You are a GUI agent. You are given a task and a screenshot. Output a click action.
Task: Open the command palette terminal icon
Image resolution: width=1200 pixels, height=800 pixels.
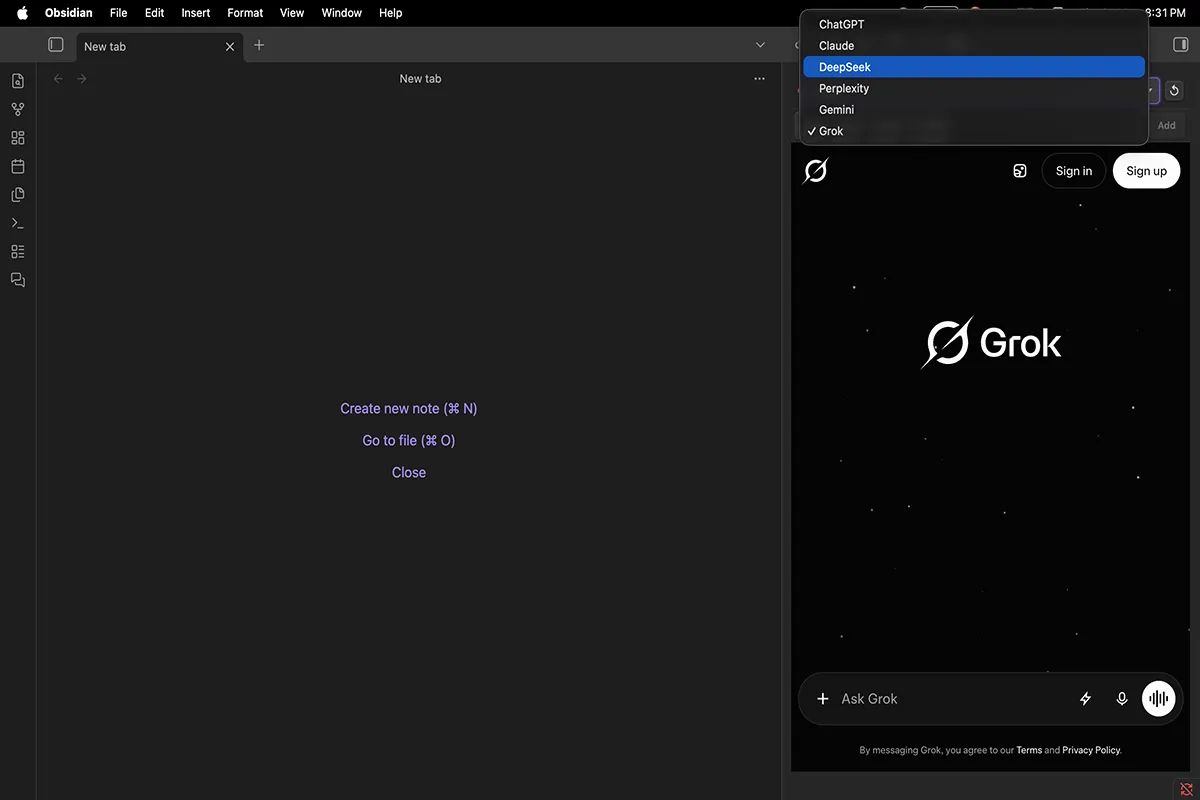[18, 223]
